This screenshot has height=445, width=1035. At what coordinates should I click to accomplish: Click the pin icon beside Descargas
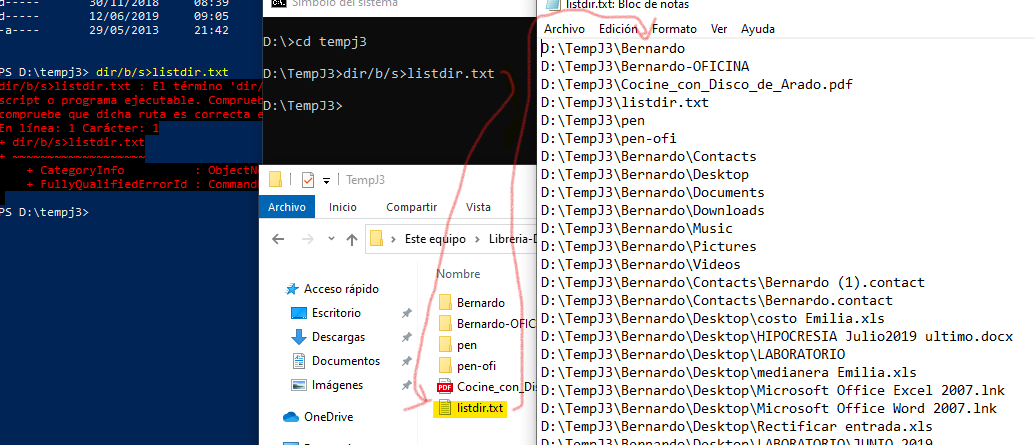pos(407,337)
